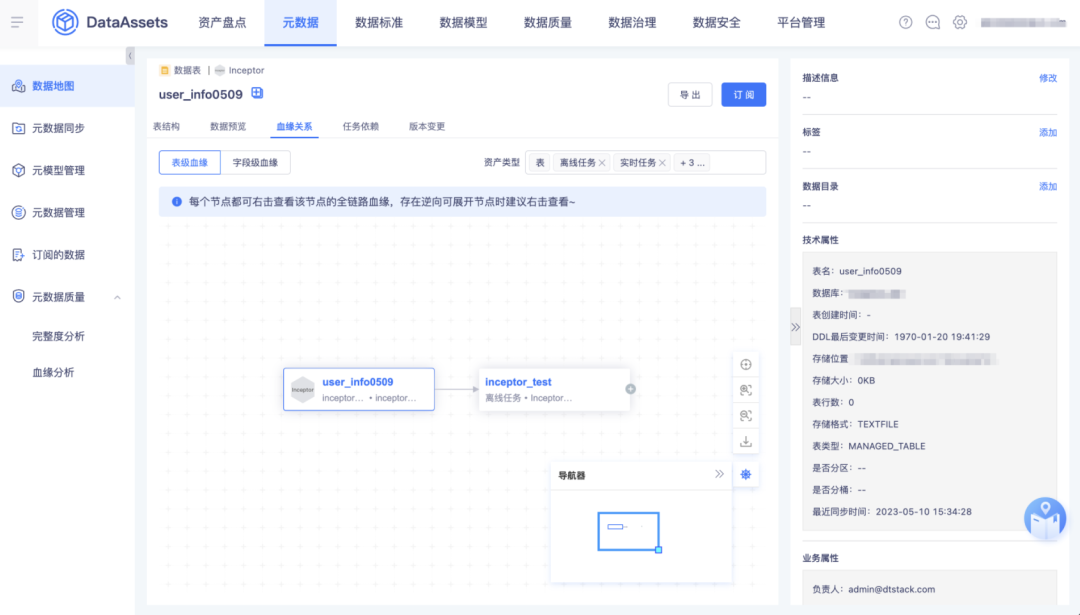Download the lineage graph image

(745, 441)
